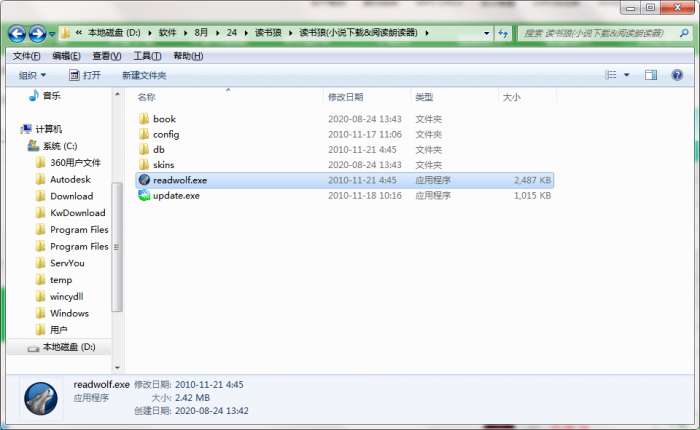Open the 用户 folder in tree
This screenshot has height=430, width=700.
[x=58, y=330]
